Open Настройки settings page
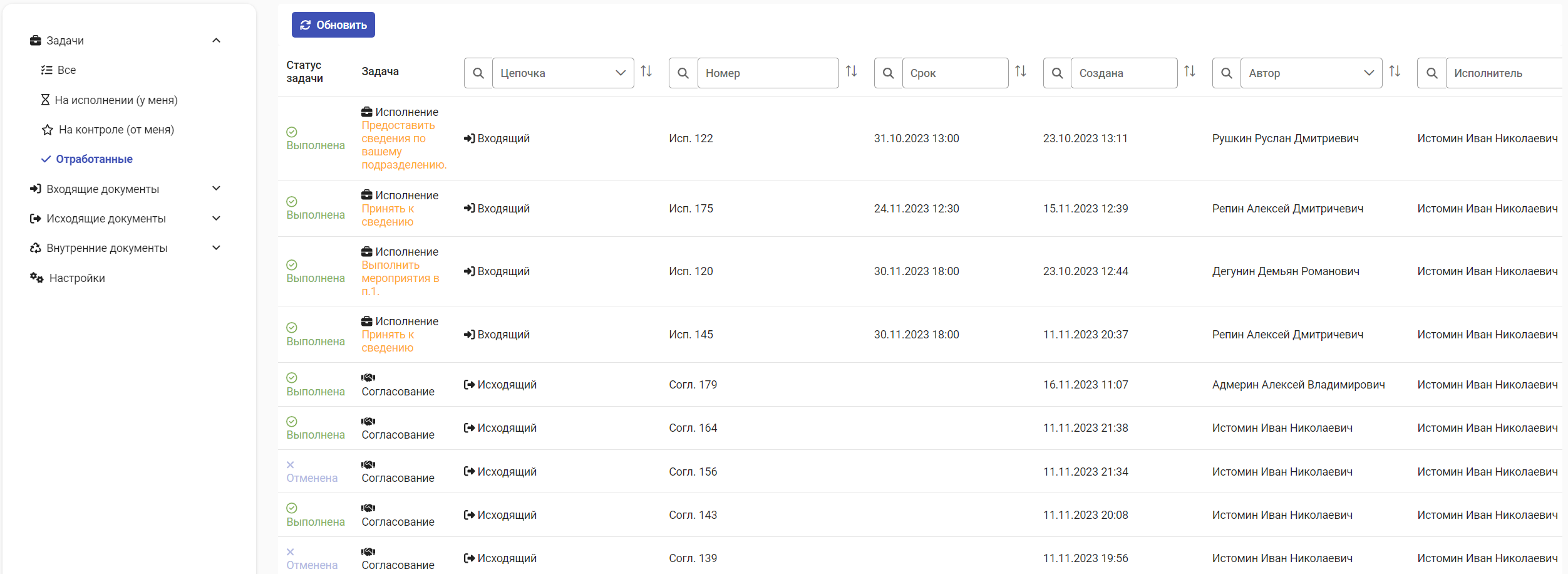This screenshot has height=574, width=1568. 76,278
